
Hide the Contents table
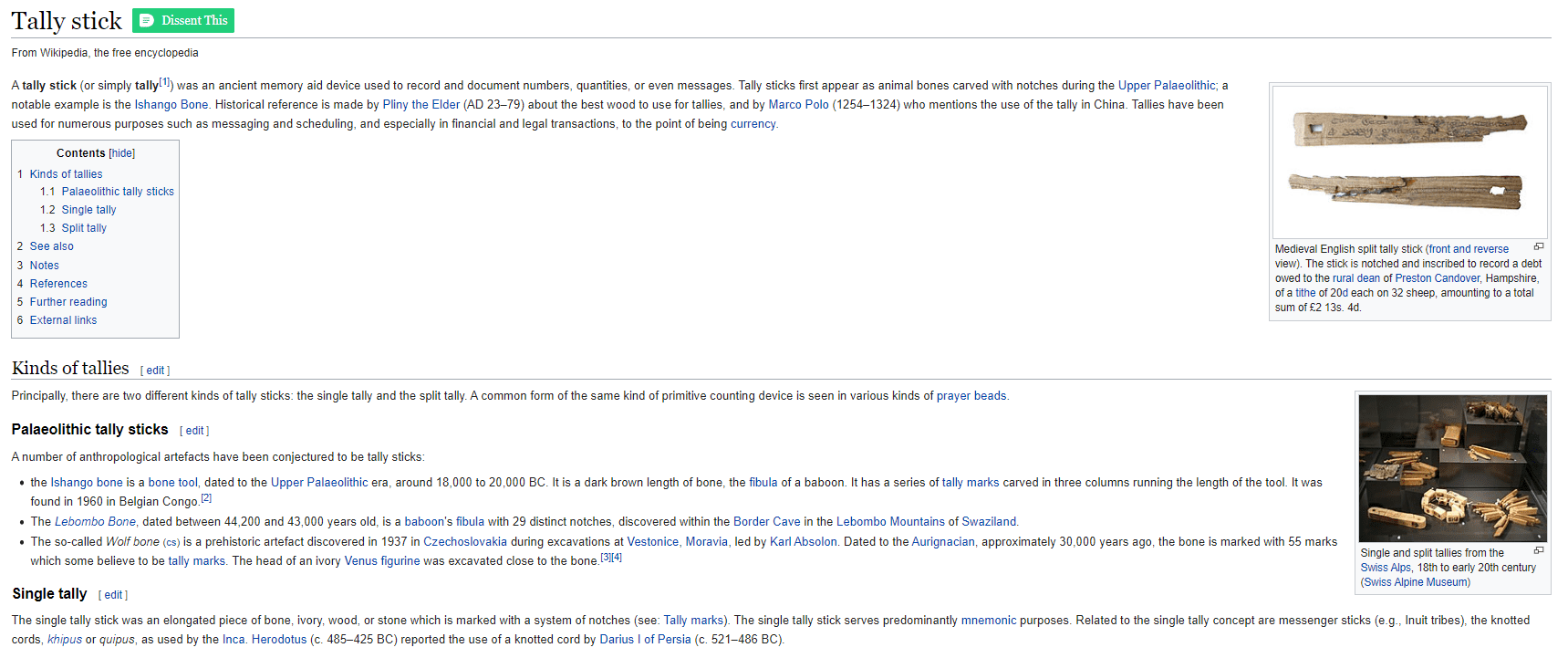pos(122,153)
